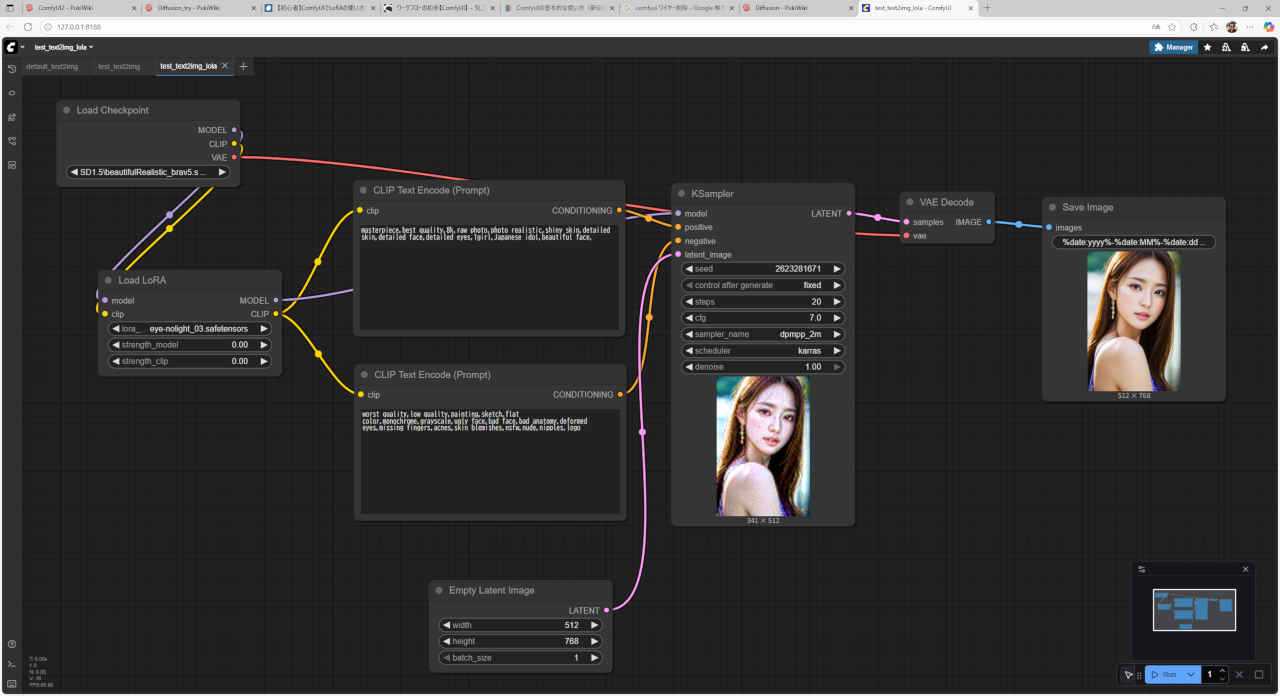The width and height of the screenshot is (1280, 696).
Task: Click the star icon beside Manager
Action: coord(1208,47)
